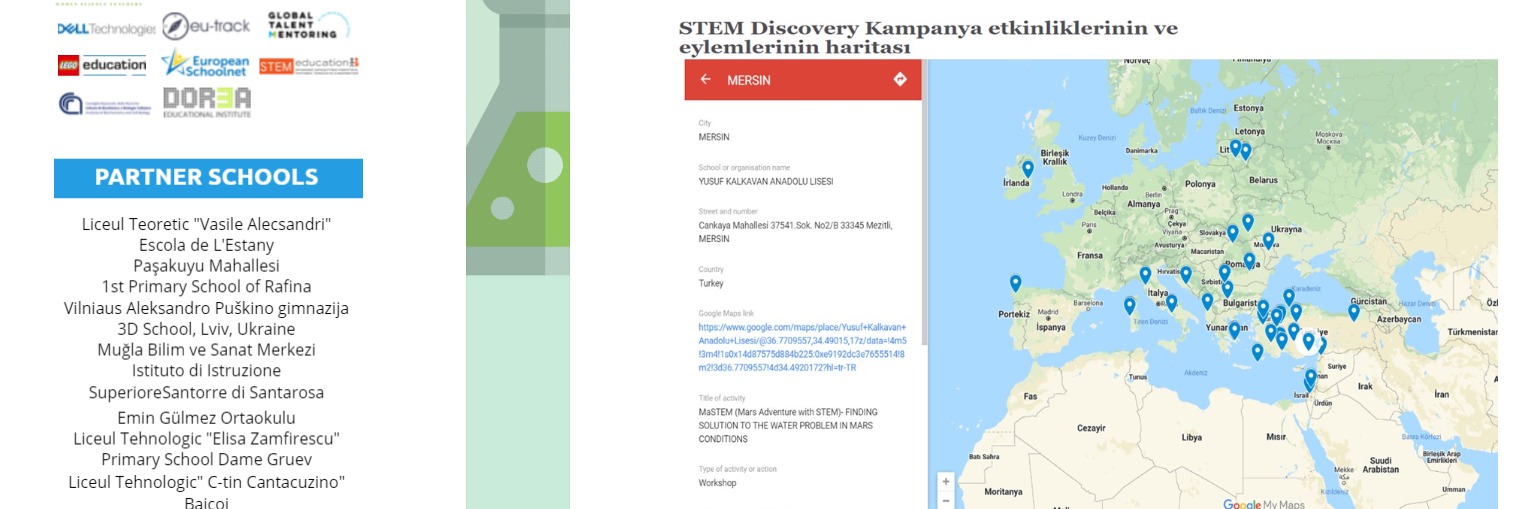Click Emin Gülmez Ortaokulu entry
Image resolution: width=1516 pixels, height=509 pixels.
[206, 418]
